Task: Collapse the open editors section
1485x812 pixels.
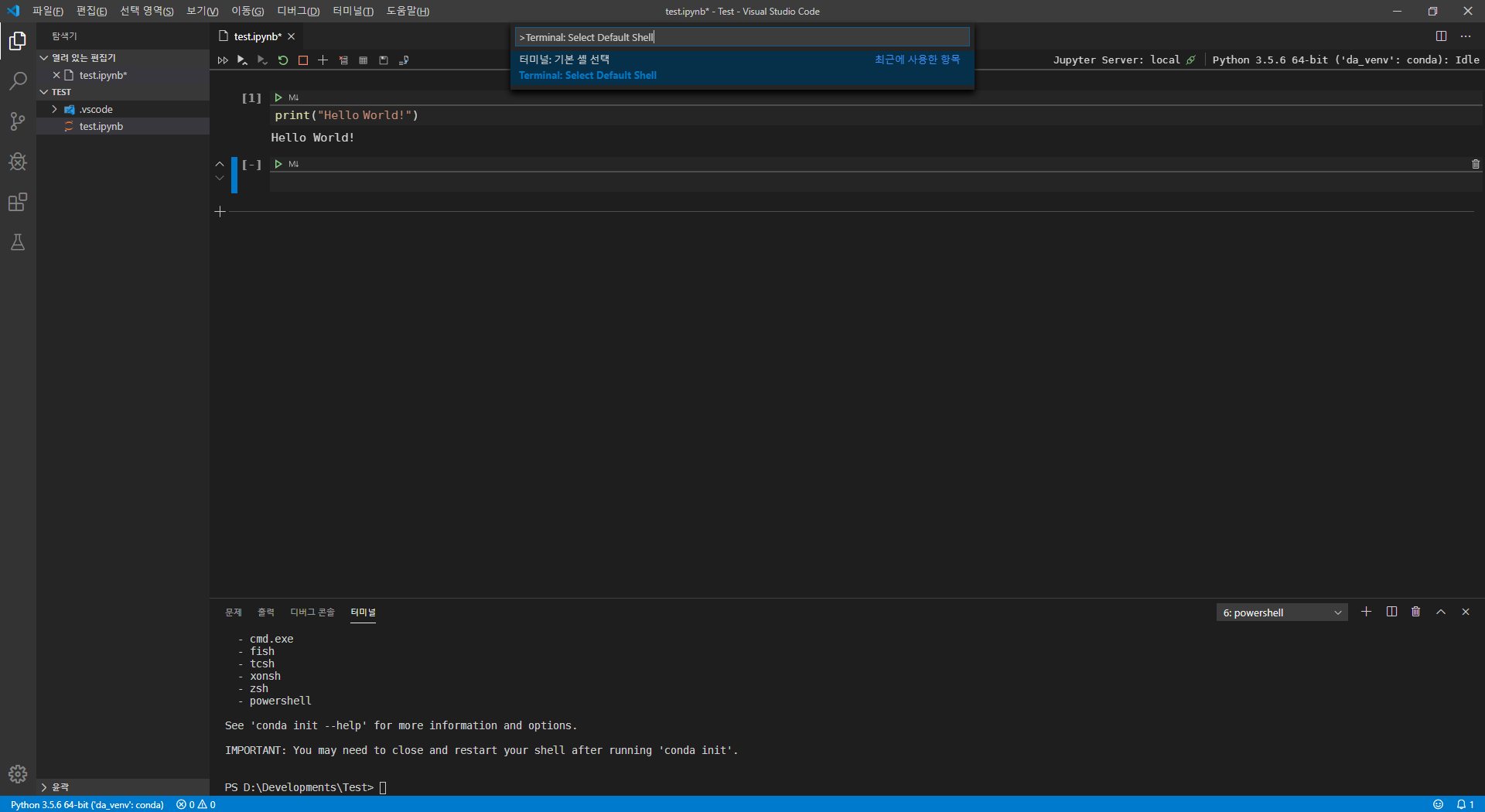Action: coord(44,58)
